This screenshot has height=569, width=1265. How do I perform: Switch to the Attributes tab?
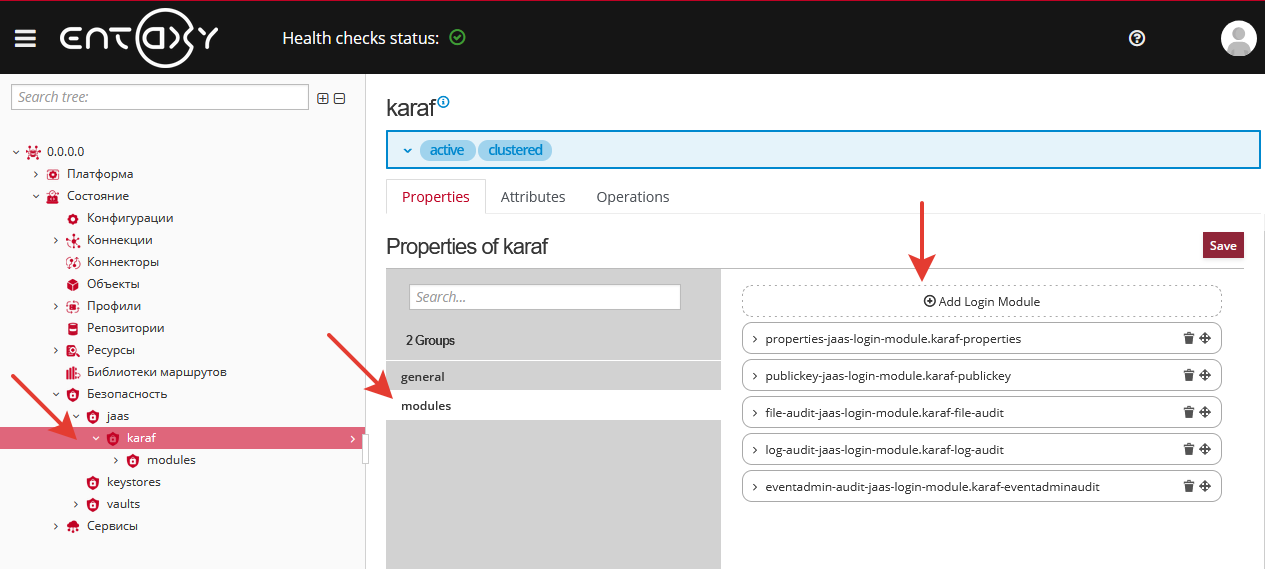532,197
